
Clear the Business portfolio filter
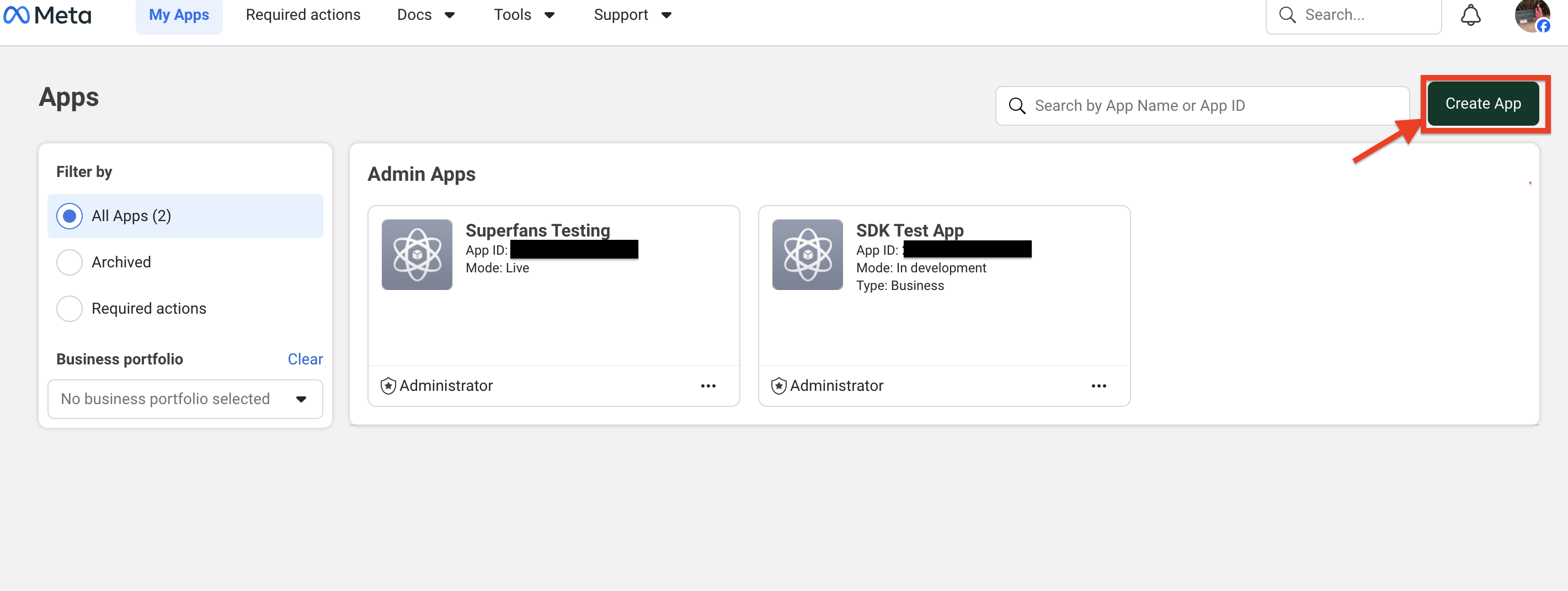(305, 359)
